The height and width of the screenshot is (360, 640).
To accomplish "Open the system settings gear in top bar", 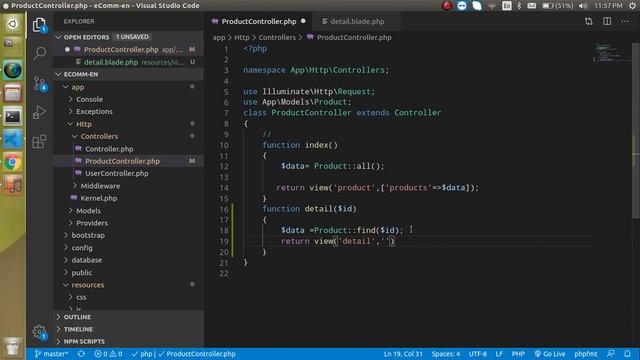I will [x=632, y=6].
